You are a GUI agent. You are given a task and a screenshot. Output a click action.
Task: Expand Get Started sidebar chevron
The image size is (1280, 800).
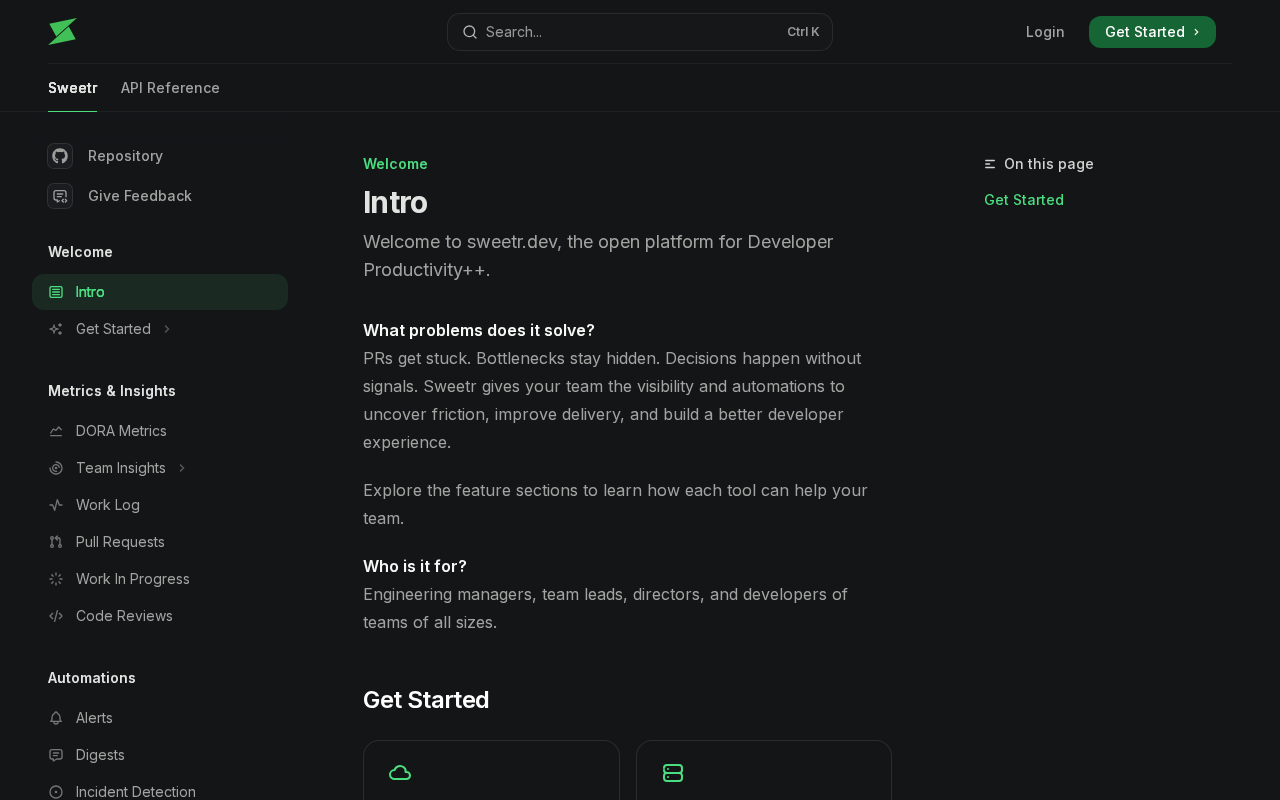coord(167,329)
